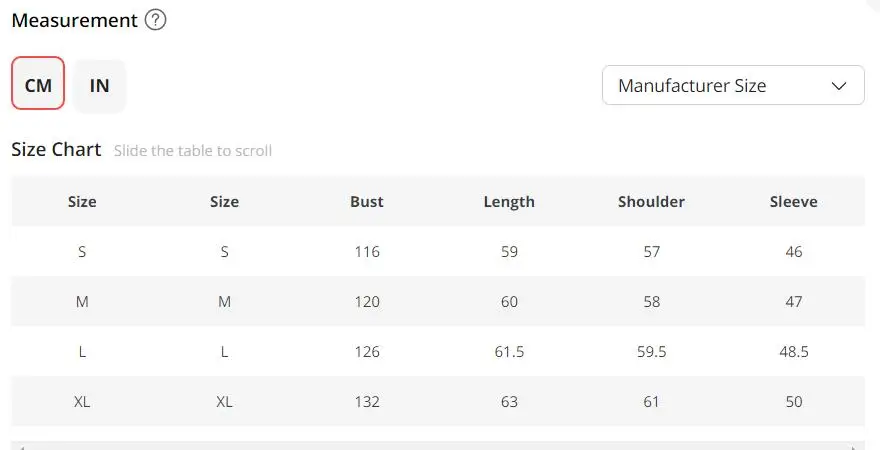Switch measurement units to IN
The image size is (880, 450).
click(x=99, y=84)
